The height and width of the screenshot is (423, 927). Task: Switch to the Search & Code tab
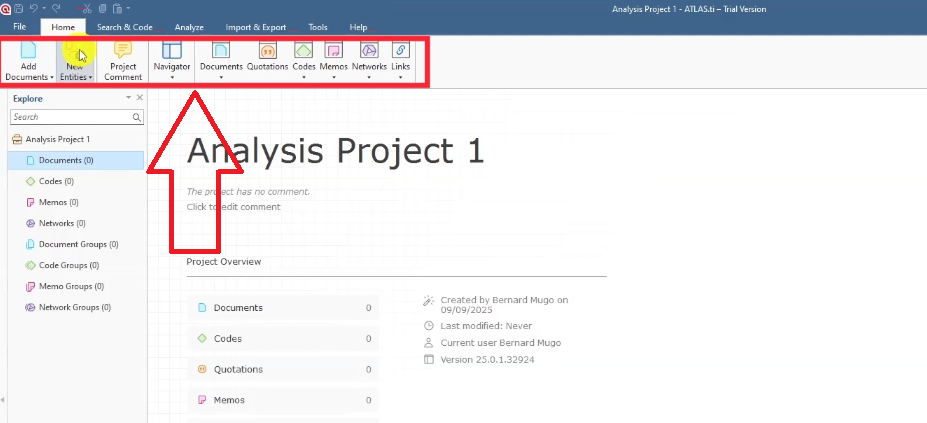point(124,27)
